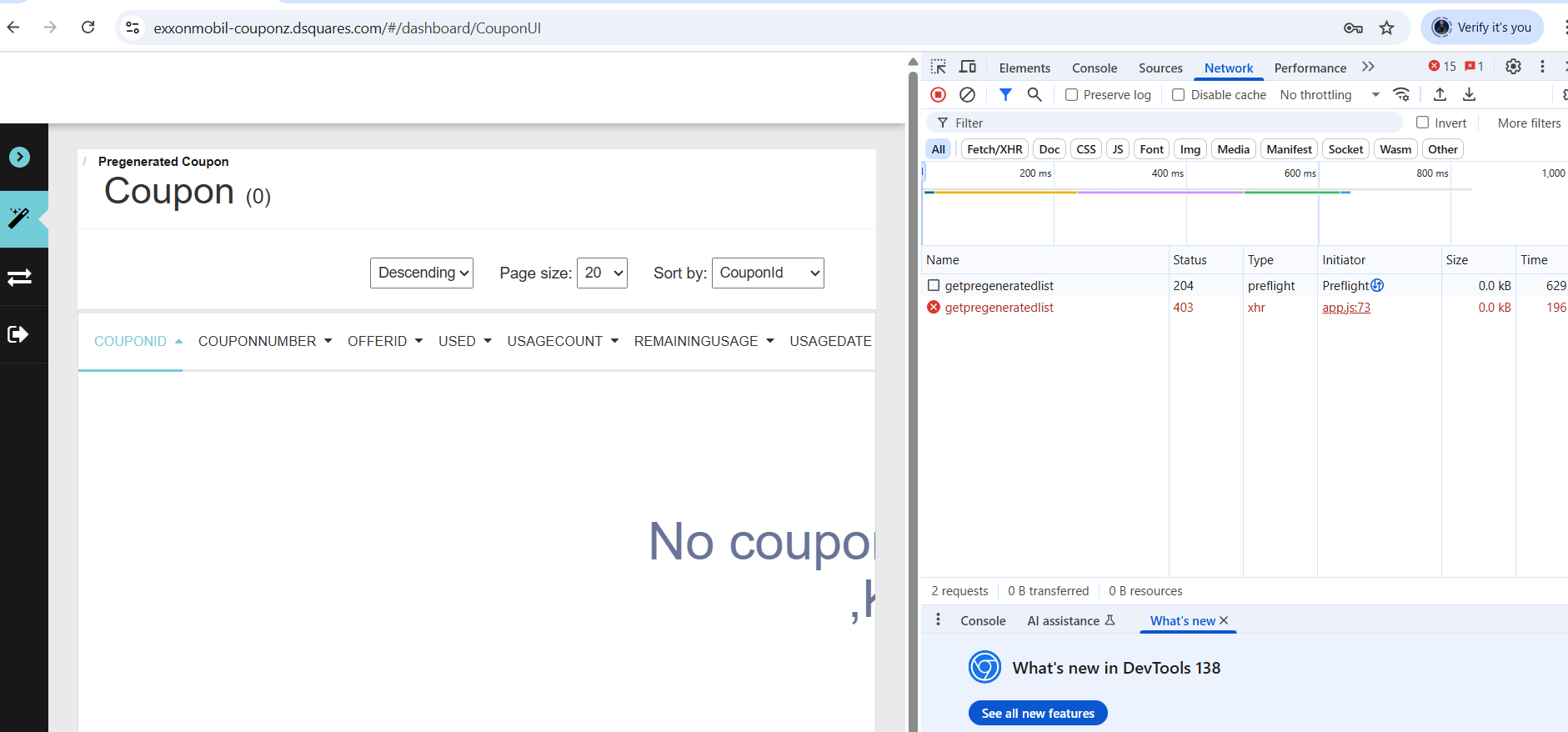Viewport: 1568px width, 732px height.
Task: Click the stop recording network log icon
Action: click(x=938, y=95)
